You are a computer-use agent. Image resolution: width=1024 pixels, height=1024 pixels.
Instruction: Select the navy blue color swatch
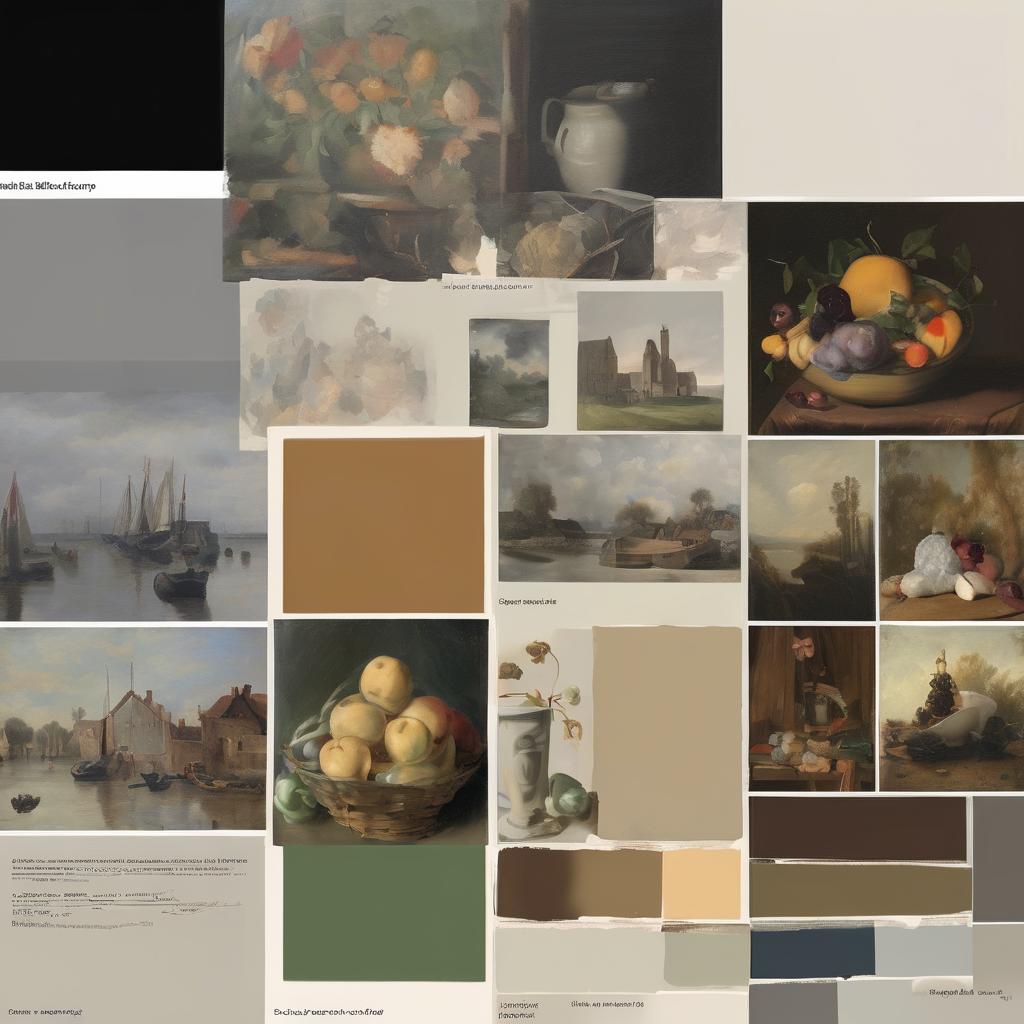[x=812, y=951]
